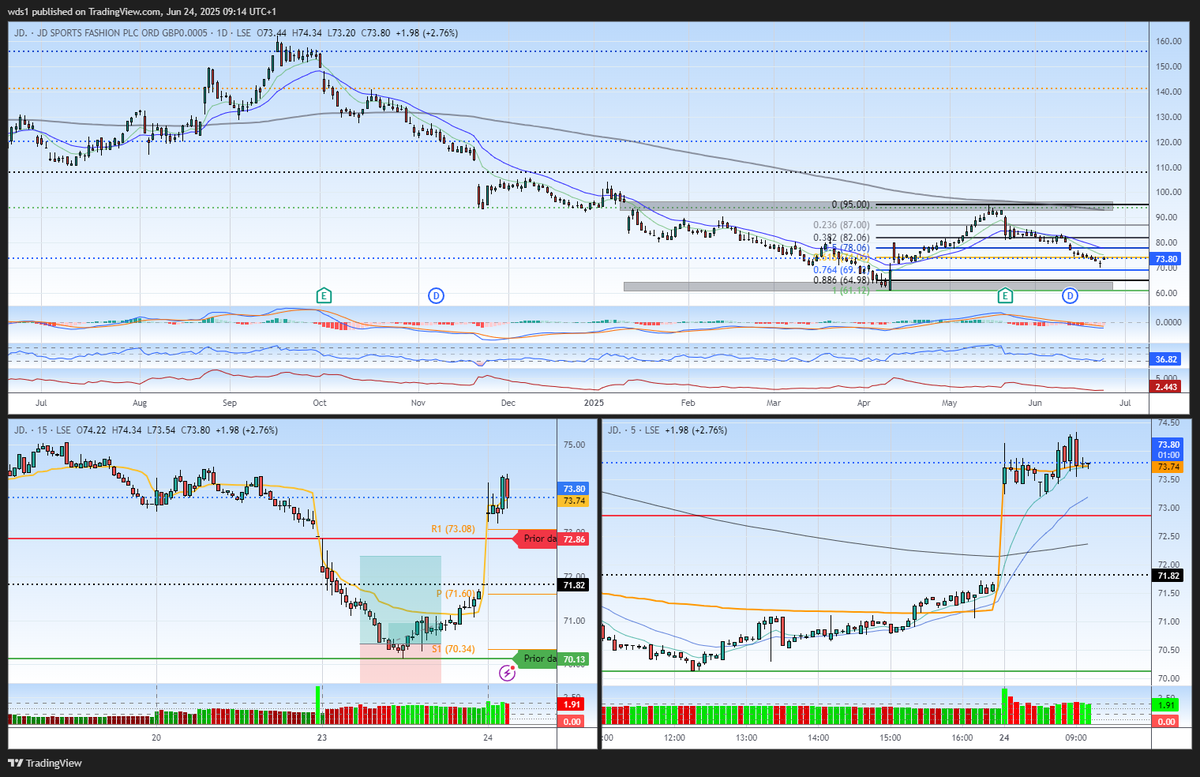Screen dimensions: 1200x777
Task: Click the black 71.82 price tag on 5-minute chart
Action: click(1169, 576)
